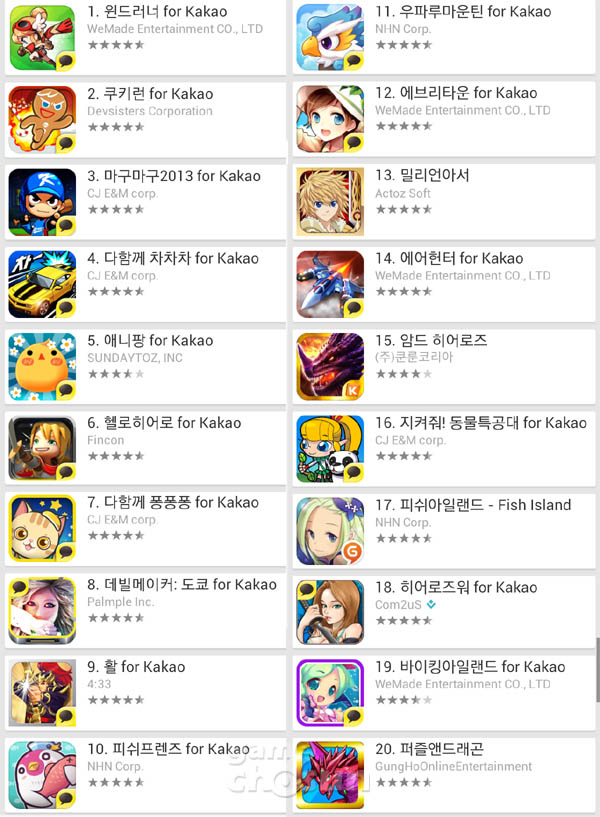Open the 피쉬아일랜드 - Fish Island entry
The image size is (600, 817).
[x=444, y=531]
